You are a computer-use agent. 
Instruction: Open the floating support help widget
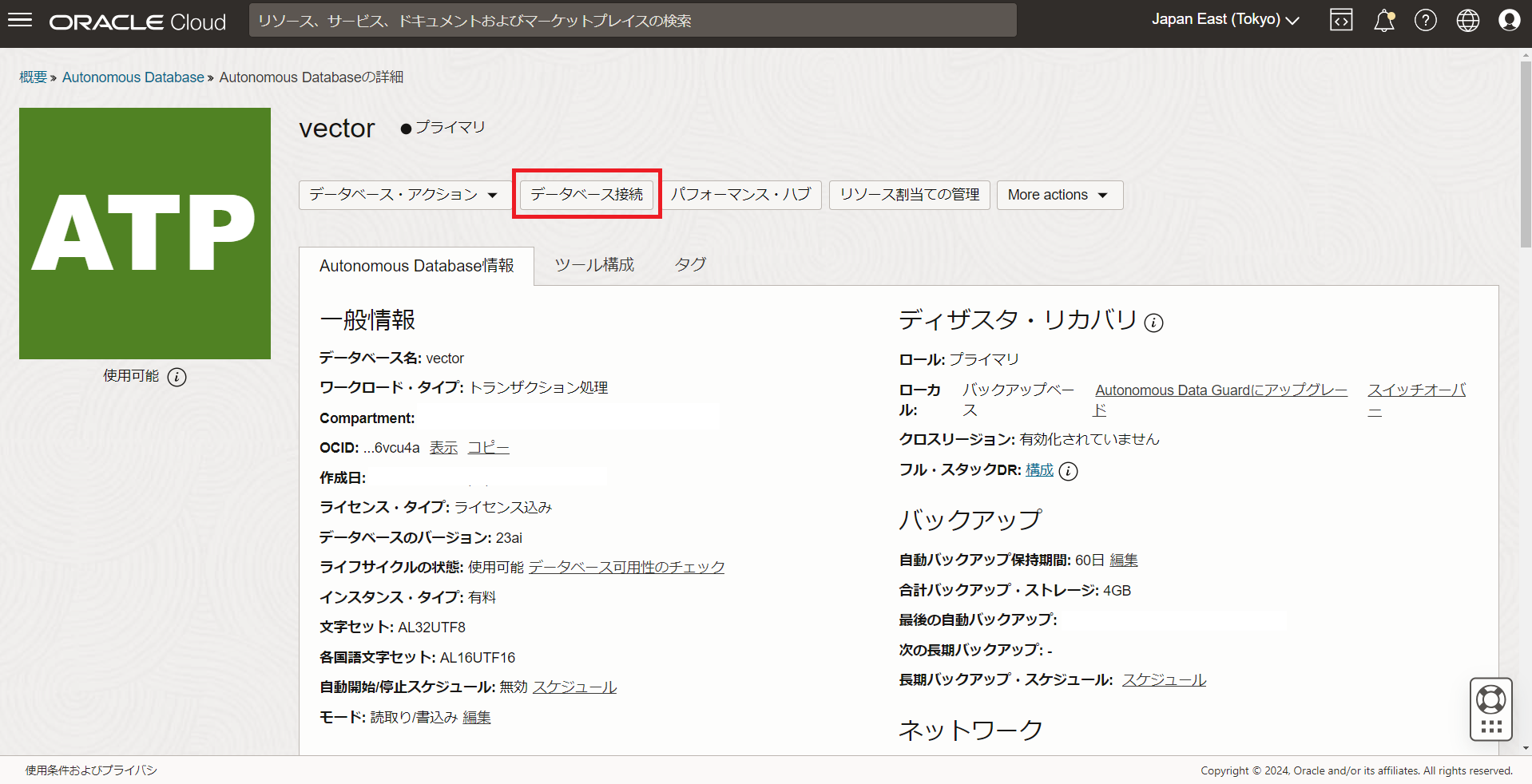coord(1490,709)
